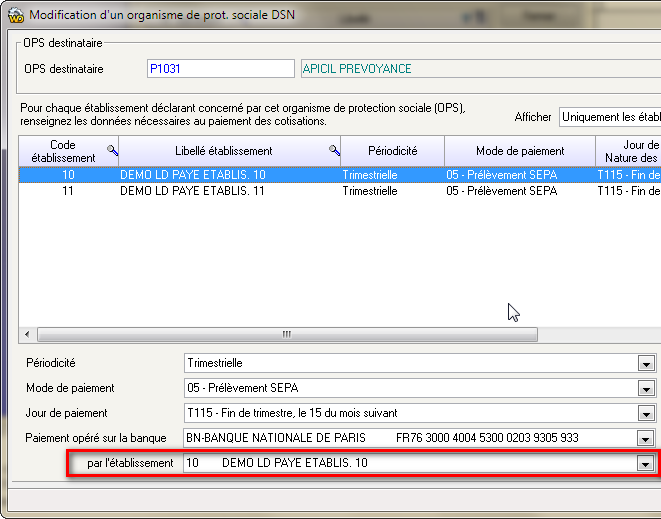
Task: Open the Jour de paiement dropdown
Action: pyautogui.click(x=646, y=413)
